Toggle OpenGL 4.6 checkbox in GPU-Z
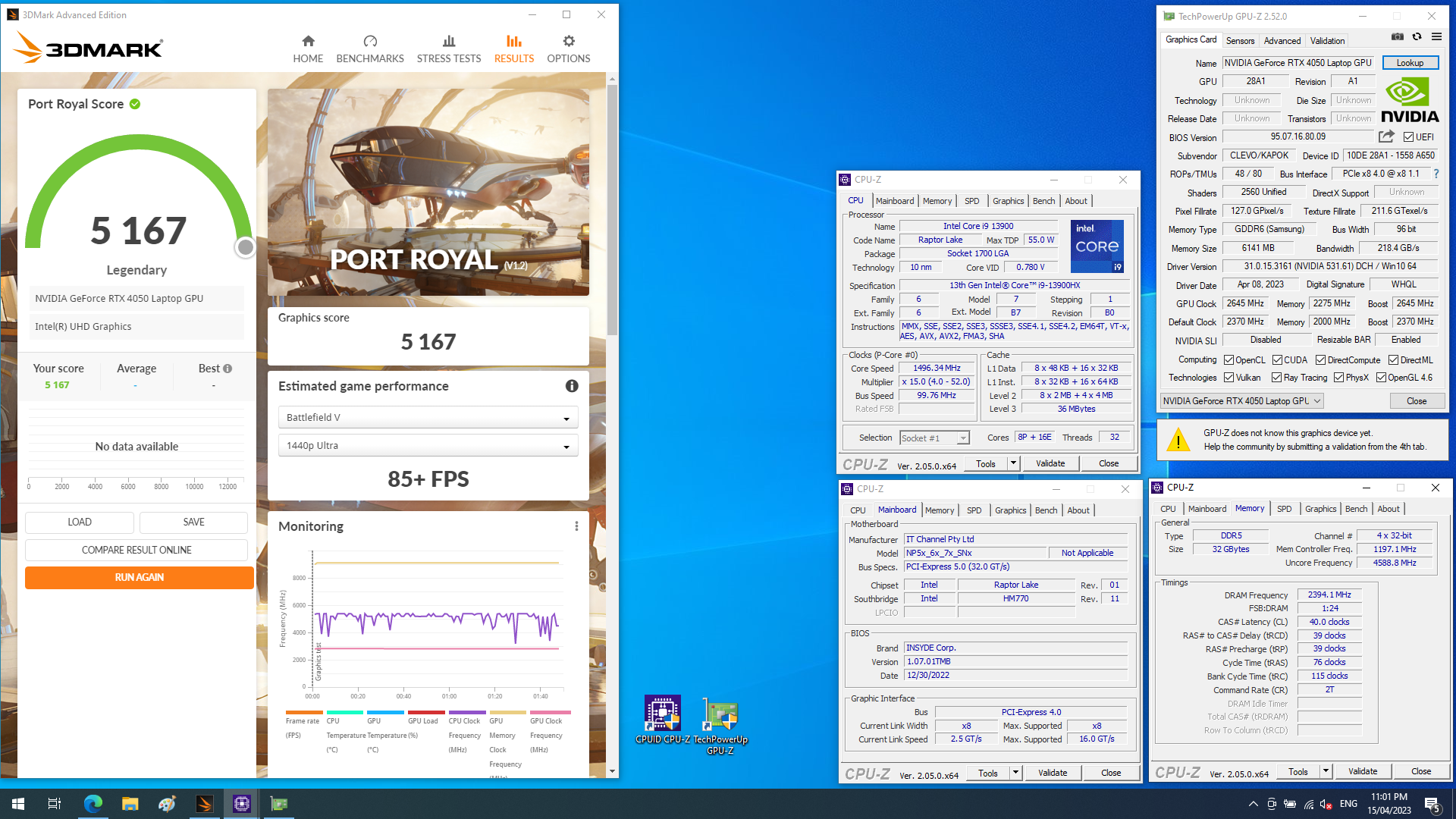 [1381, 378]
